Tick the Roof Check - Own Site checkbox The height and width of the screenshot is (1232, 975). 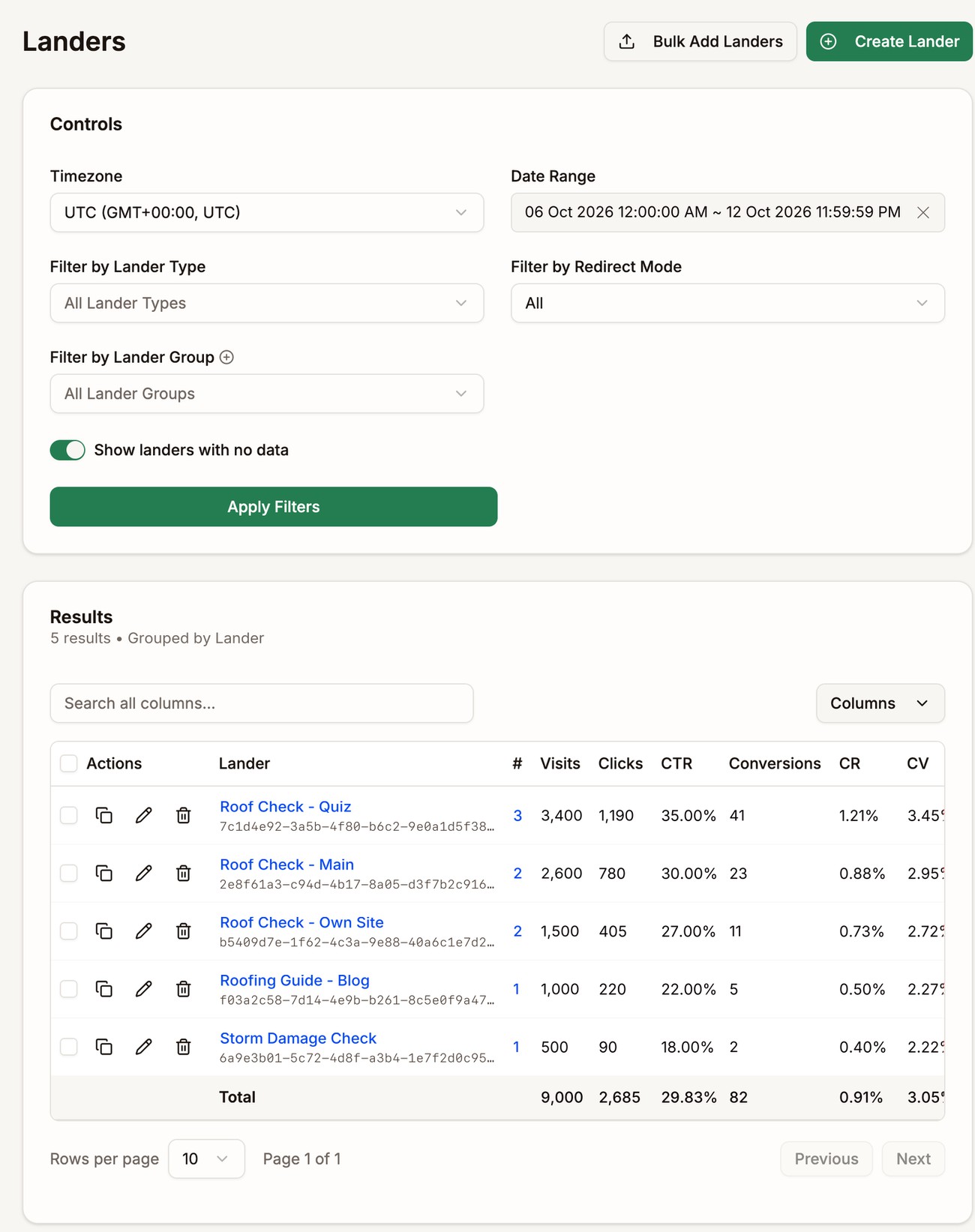[69, 931]
